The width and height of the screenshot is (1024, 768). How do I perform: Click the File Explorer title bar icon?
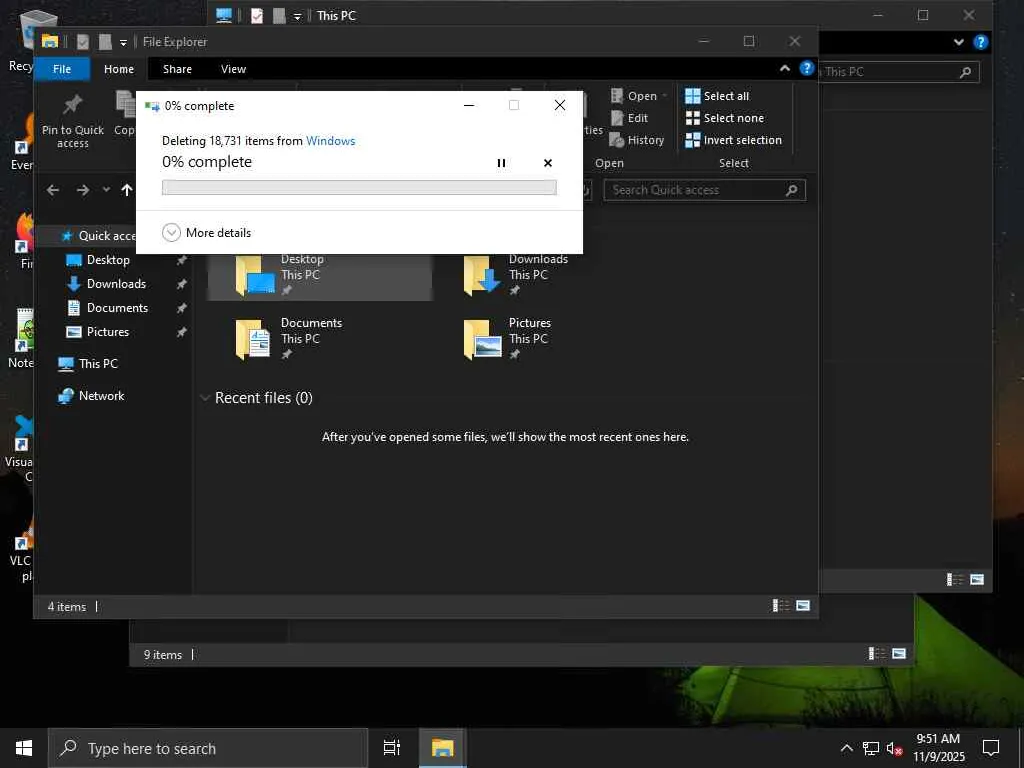[50, 41]
